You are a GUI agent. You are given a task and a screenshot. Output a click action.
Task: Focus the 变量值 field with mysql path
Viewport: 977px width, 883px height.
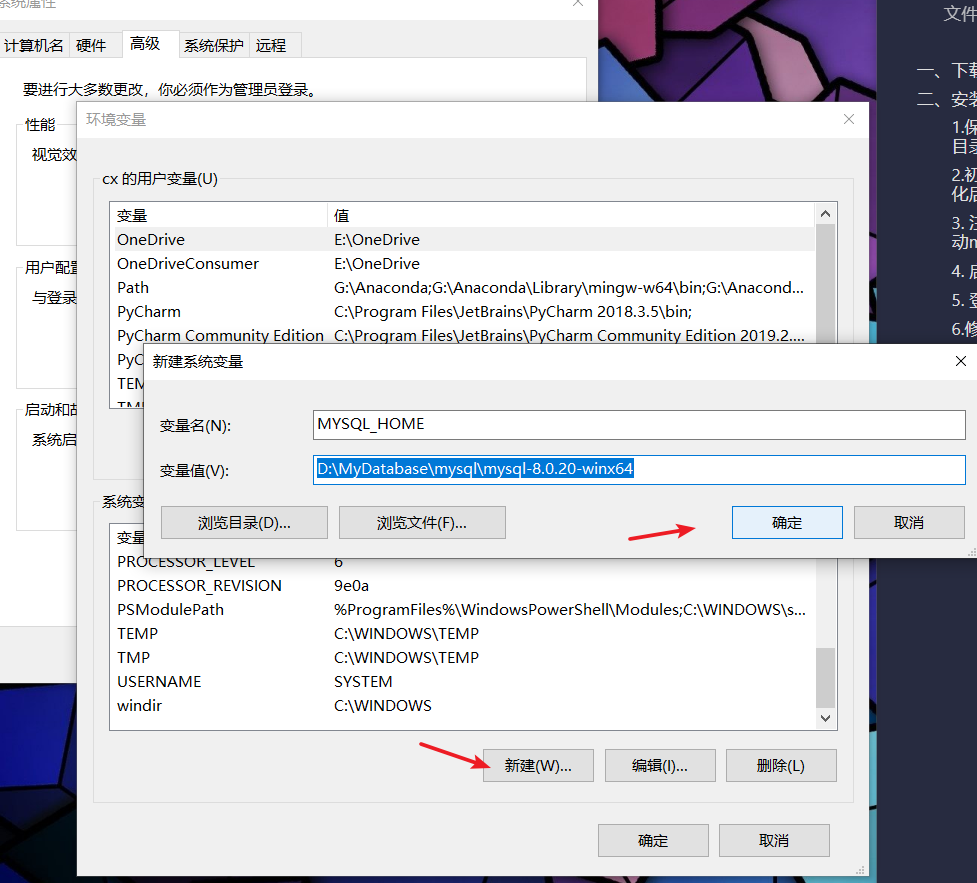(639, 469)
